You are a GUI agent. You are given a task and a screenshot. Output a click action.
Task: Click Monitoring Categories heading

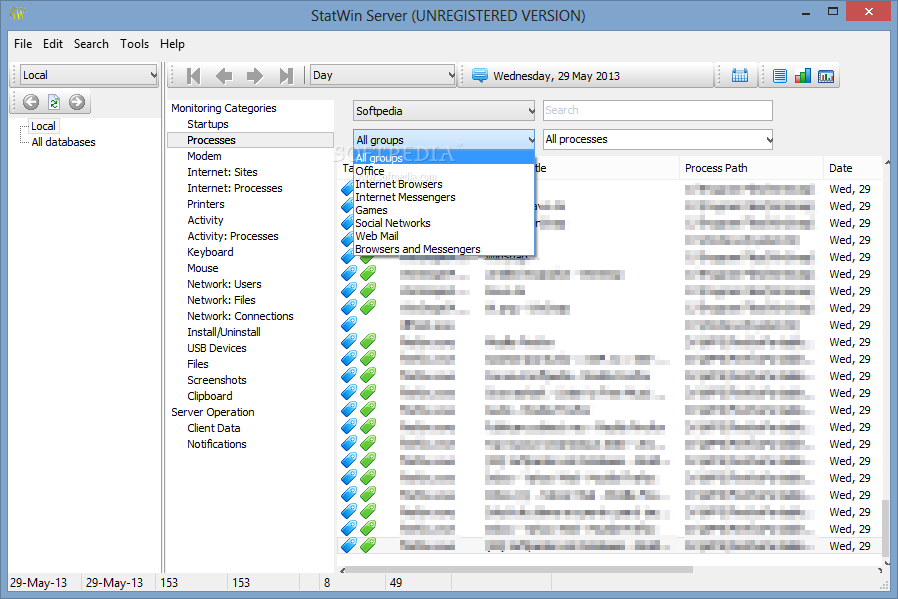point(223,108)
